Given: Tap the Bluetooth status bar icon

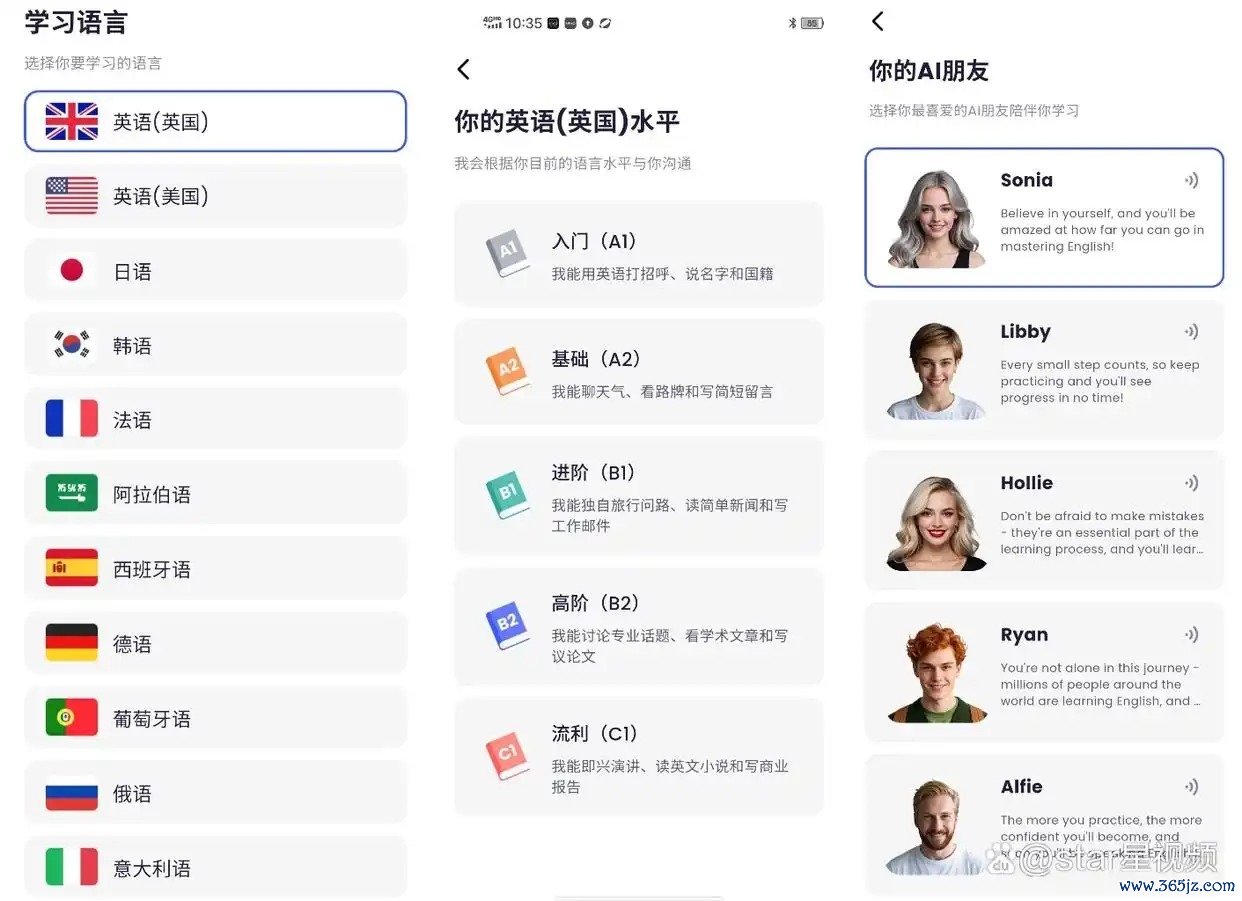Looking at the screenshot, I should (x=792, y=23).
